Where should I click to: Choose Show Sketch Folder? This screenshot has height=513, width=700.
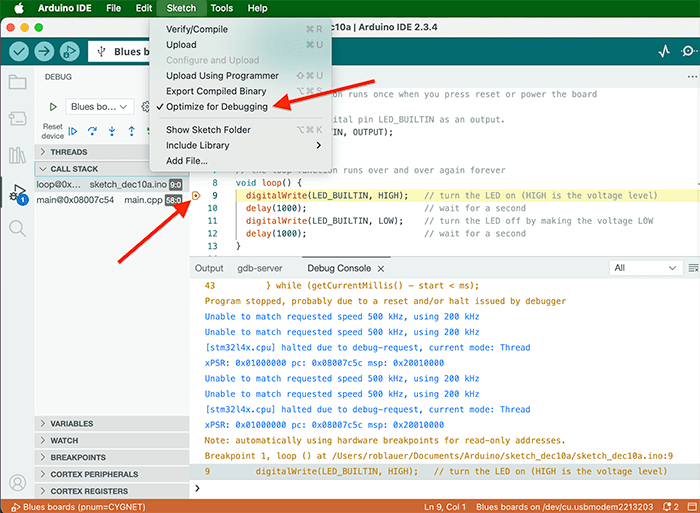click(243, 130)
